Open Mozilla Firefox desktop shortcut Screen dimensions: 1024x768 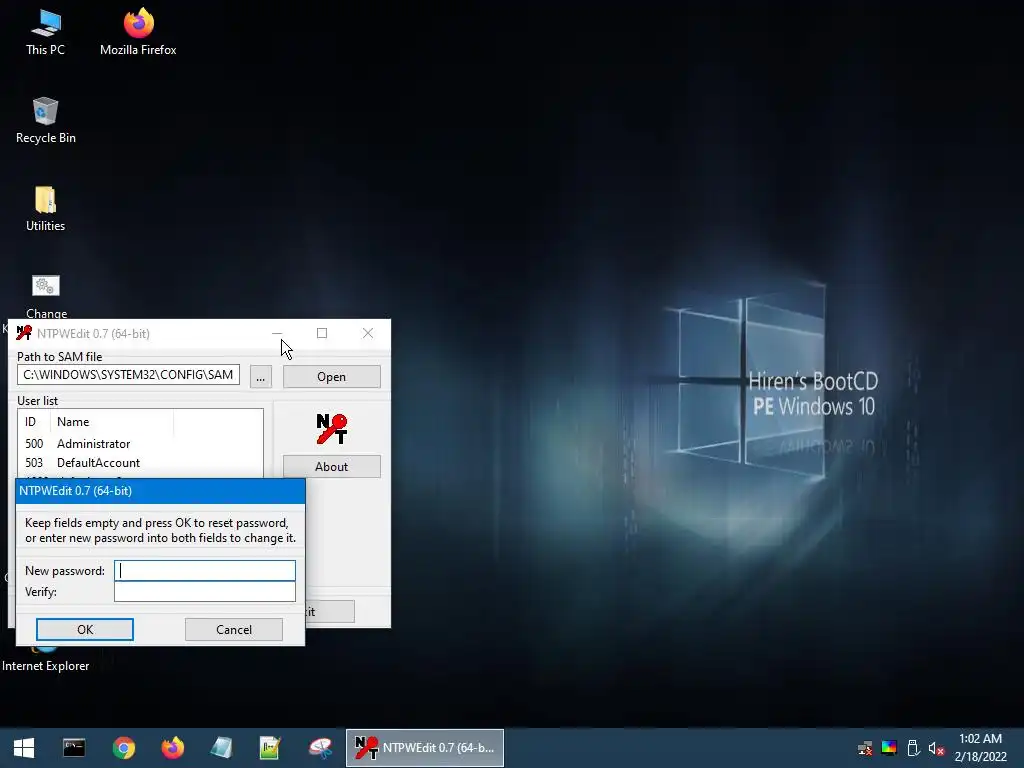138,32
